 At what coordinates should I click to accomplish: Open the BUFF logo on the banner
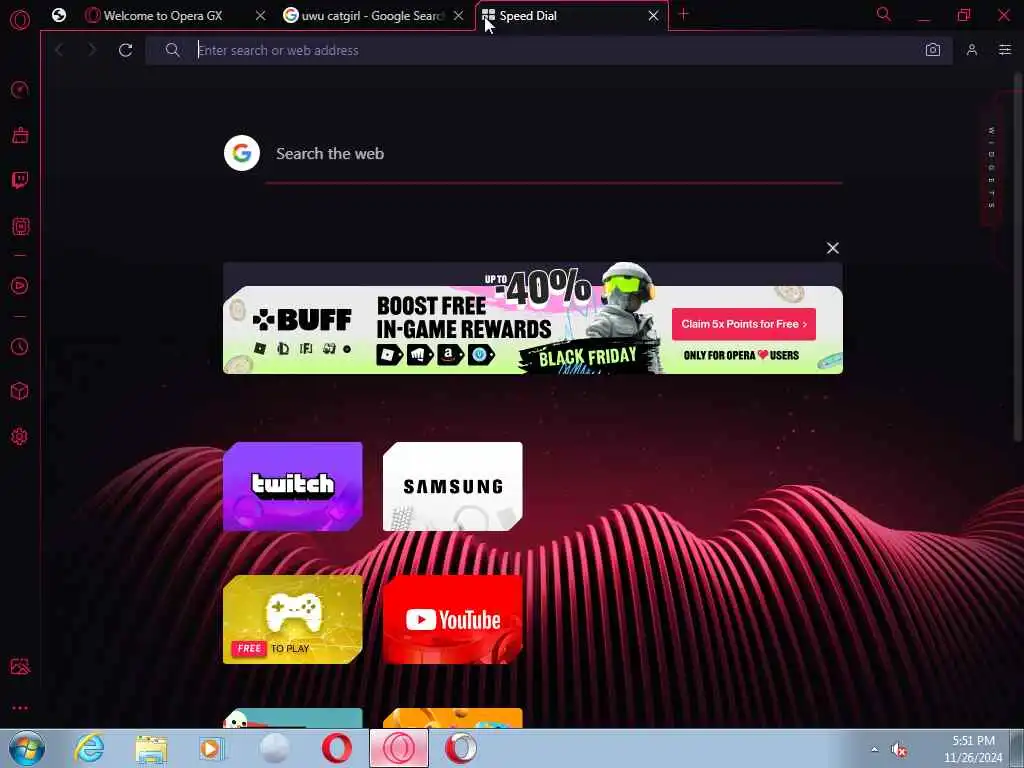302,320
